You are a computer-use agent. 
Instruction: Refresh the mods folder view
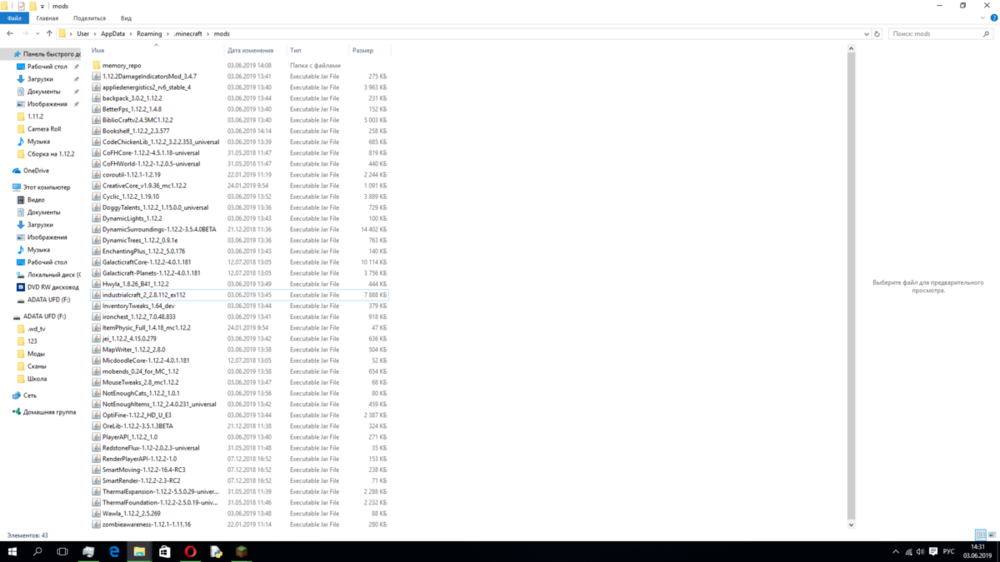click(x=877, y=34)
